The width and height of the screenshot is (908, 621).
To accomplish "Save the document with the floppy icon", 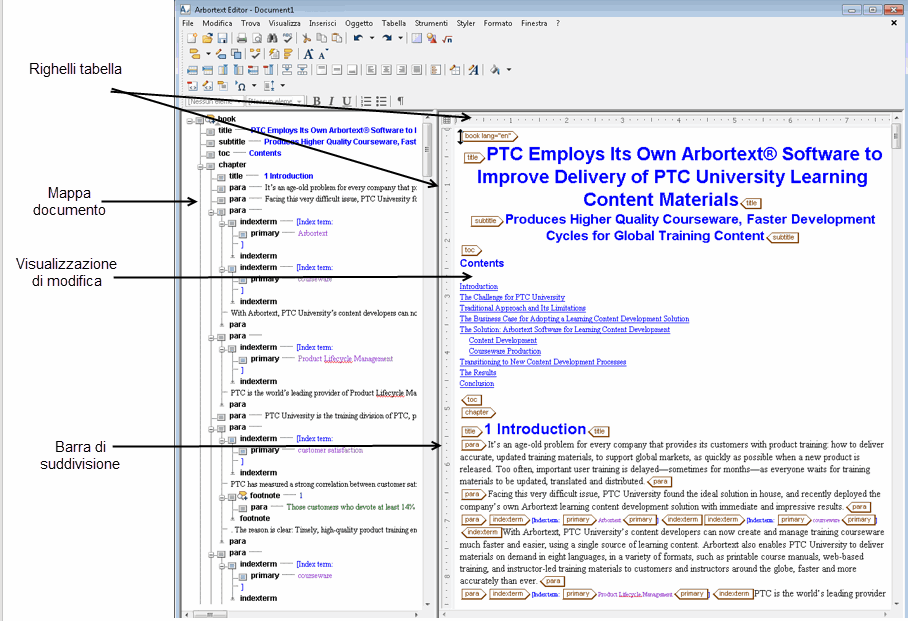I will 222,38.
